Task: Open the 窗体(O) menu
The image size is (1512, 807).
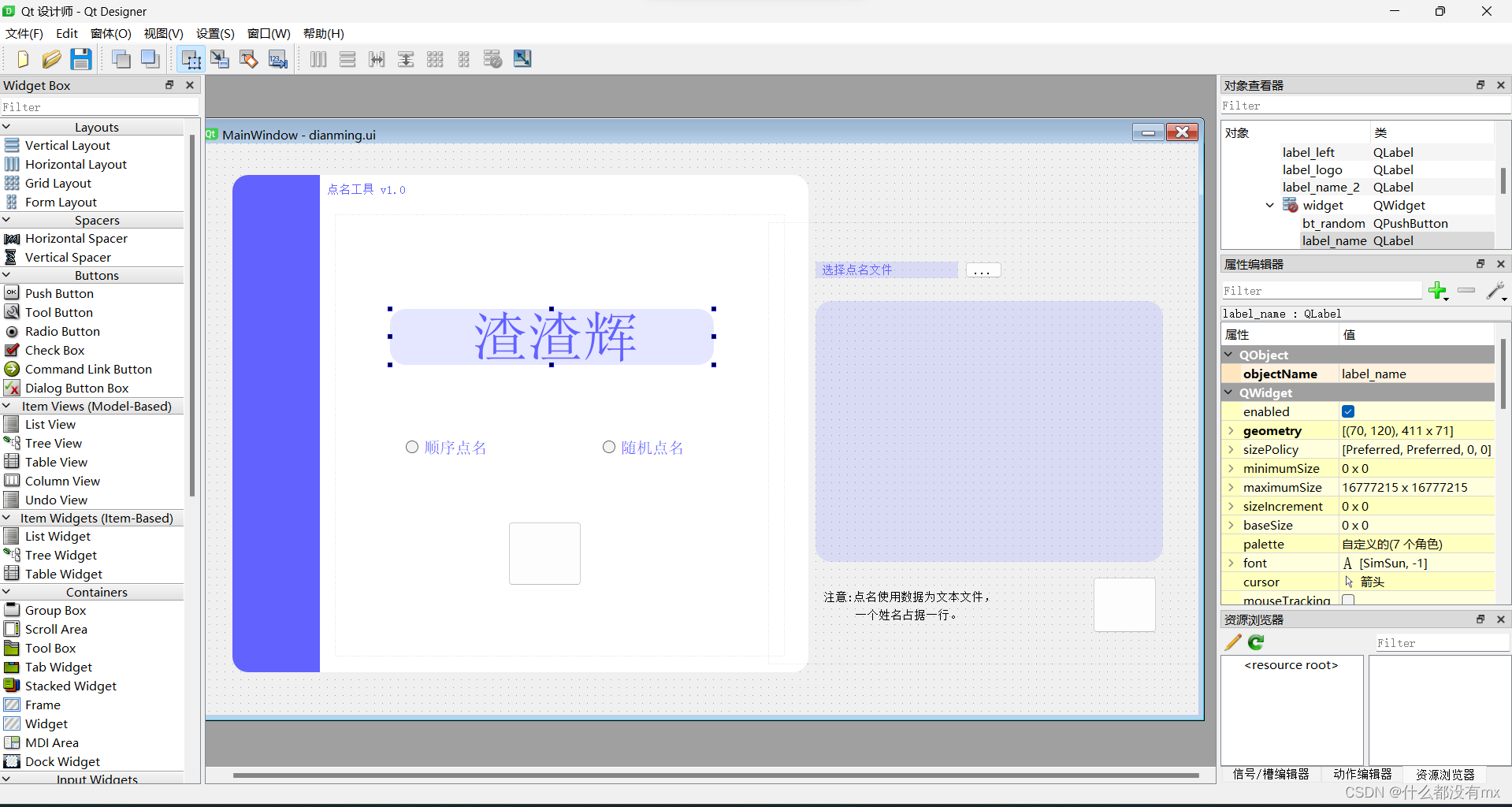Action: coord(111,33)
